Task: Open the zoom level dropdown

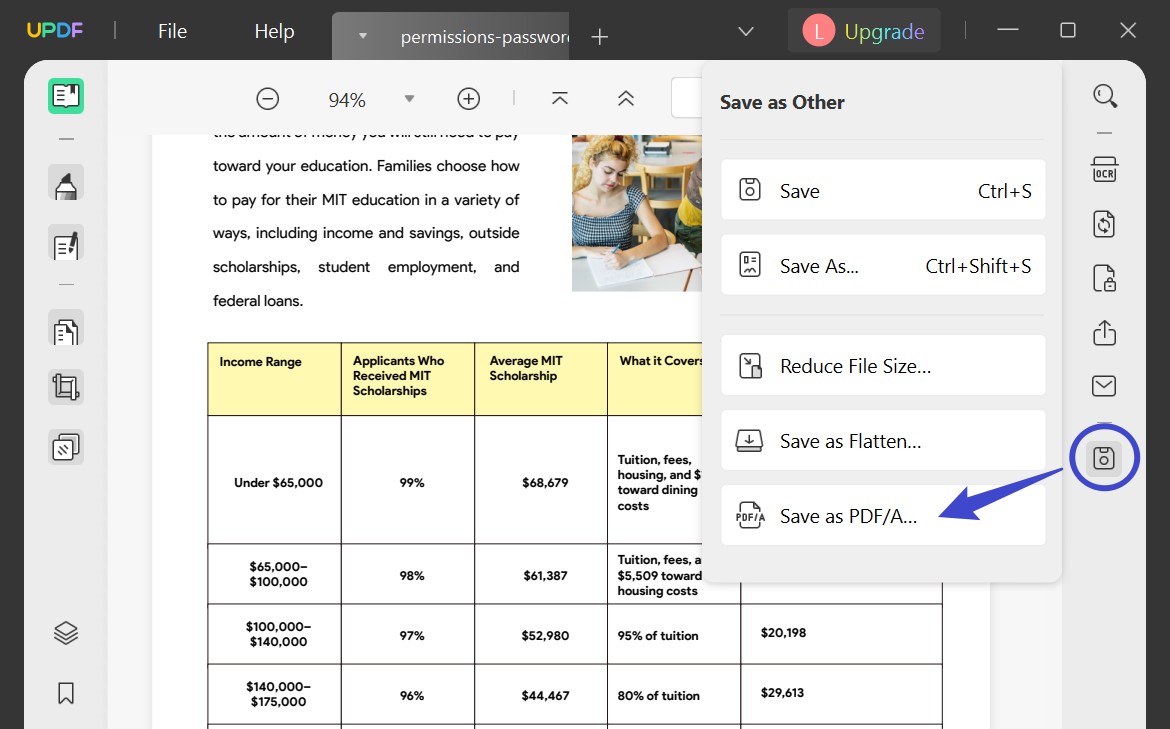Action: tap(409, 98)
